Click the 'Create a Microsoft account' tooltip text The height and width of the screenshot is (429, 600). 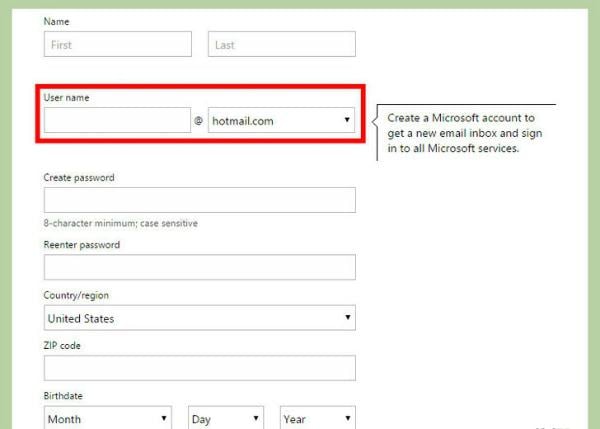(465, 133)
